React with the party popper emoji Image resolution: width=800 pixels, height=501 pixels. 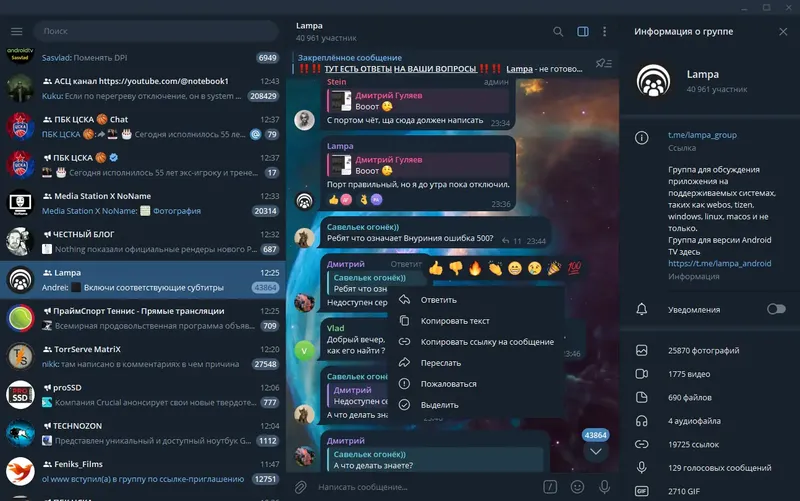tap(554, 268)
